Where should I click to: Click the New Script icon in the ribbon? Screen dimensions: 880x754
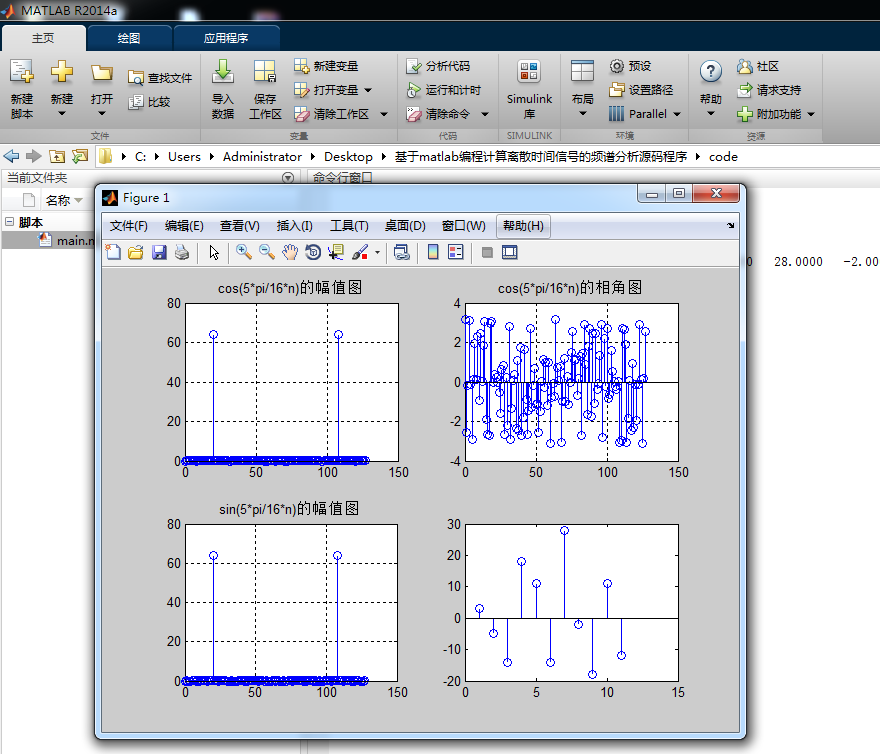[22, 72]
